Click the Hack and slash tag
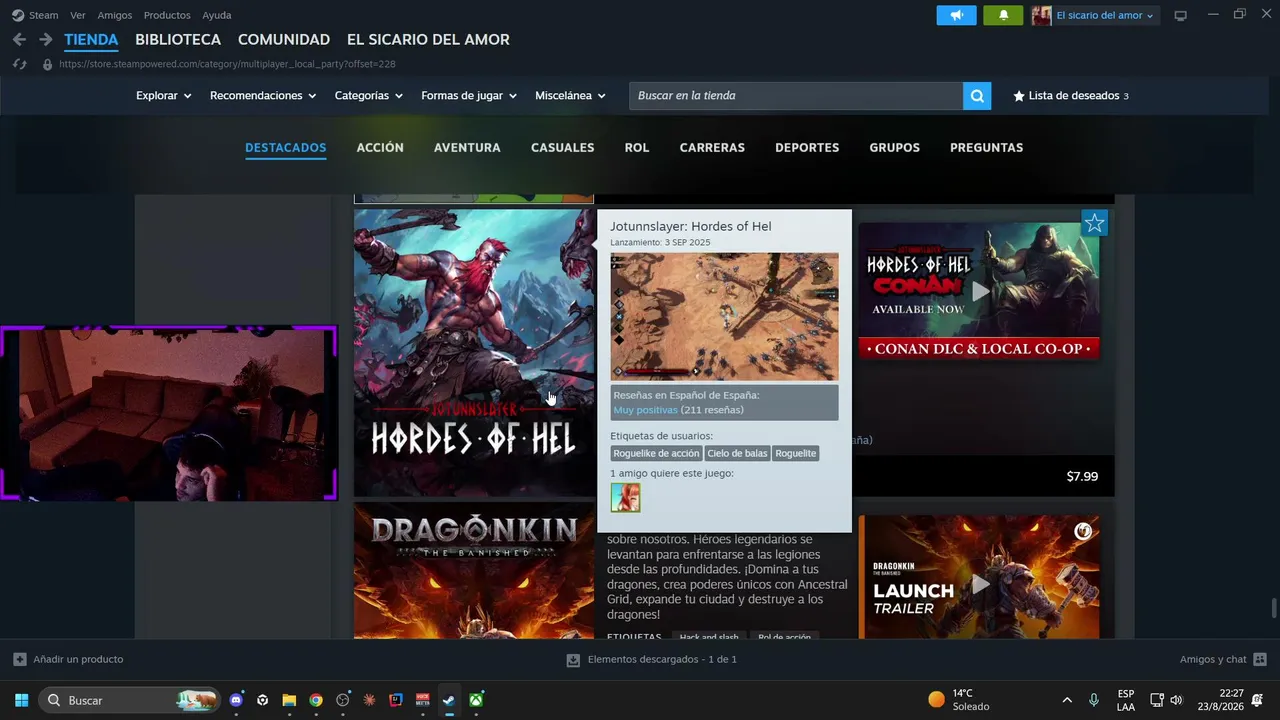 709,637
